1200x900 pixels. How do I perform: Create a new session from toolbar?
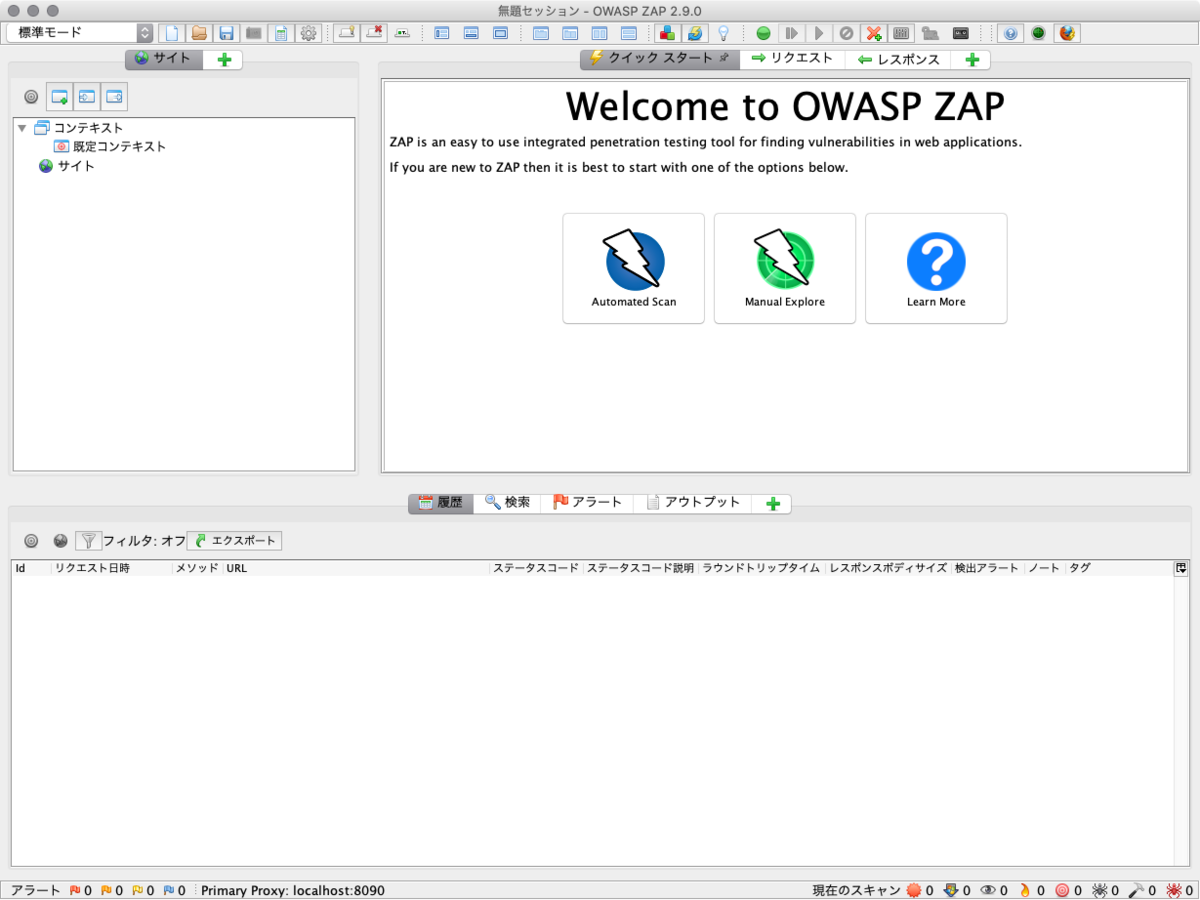point(172,33)
